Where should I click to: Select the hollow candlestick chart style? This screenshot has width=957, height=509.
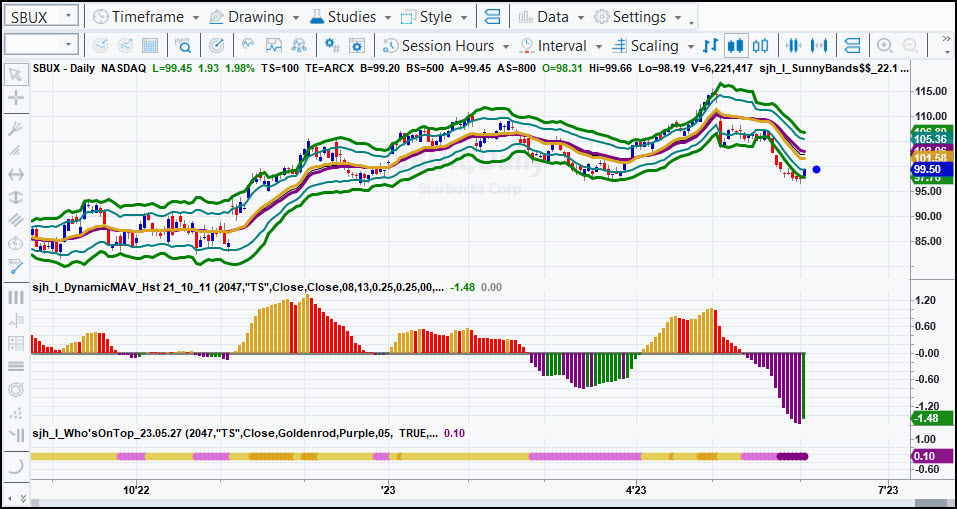tap(760, 46)
